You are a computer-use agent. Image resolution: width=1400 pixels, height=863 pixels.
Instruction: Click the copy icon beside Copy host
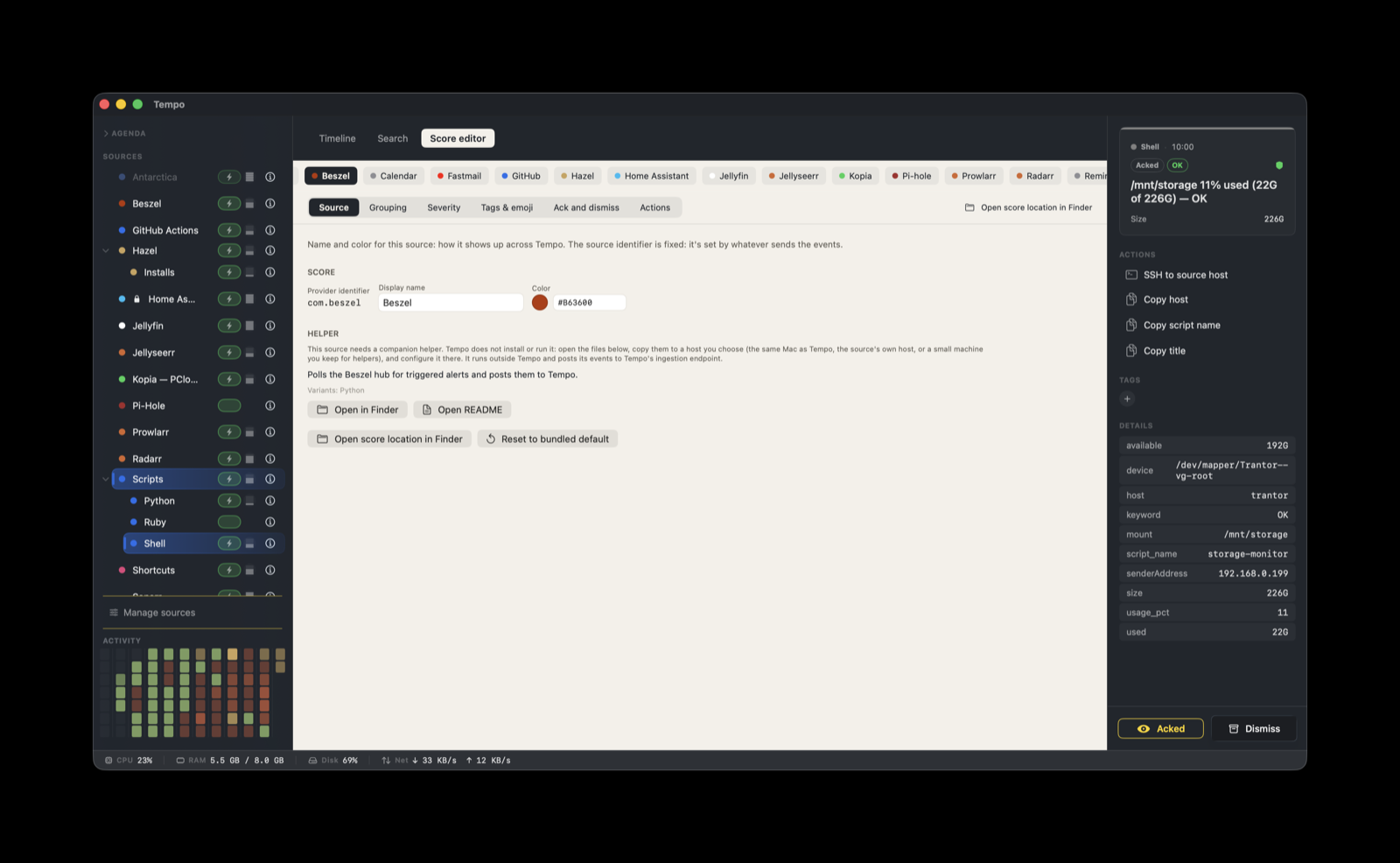tap(1131, 299)
